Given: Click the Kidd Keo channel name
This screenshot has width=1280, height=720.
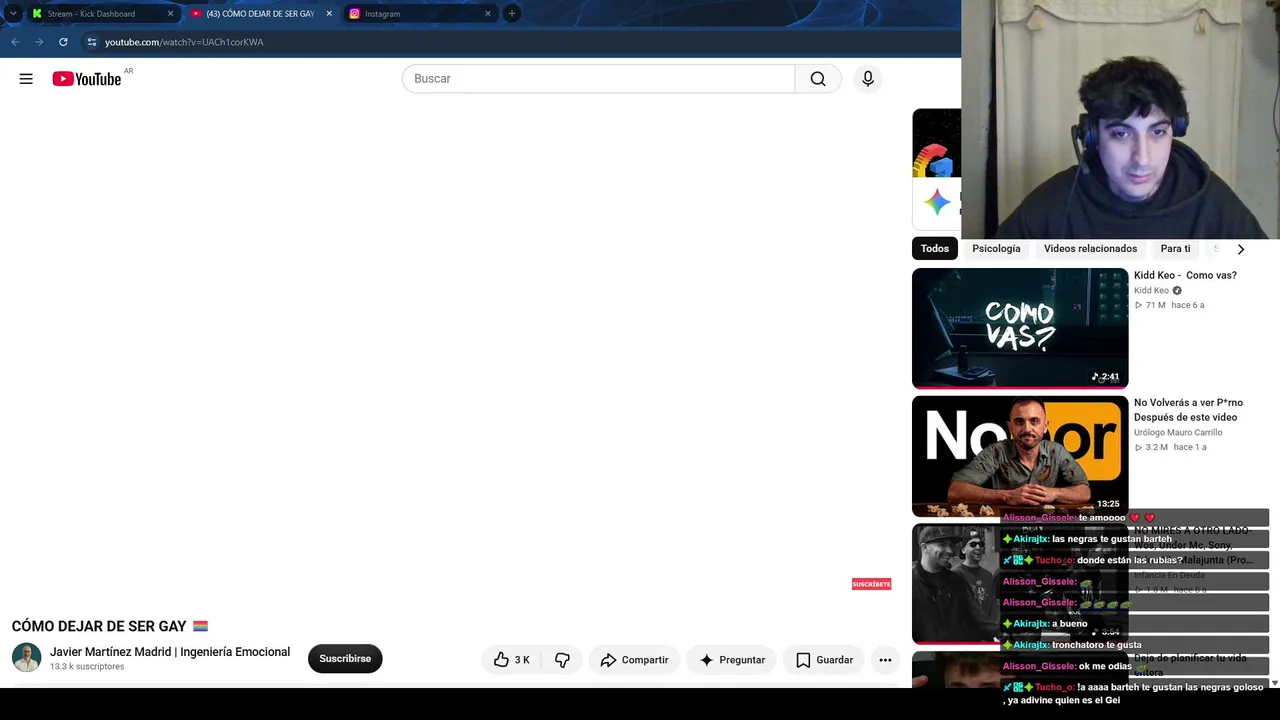Looking at the screenshot, I should [x=1151, y=291].
